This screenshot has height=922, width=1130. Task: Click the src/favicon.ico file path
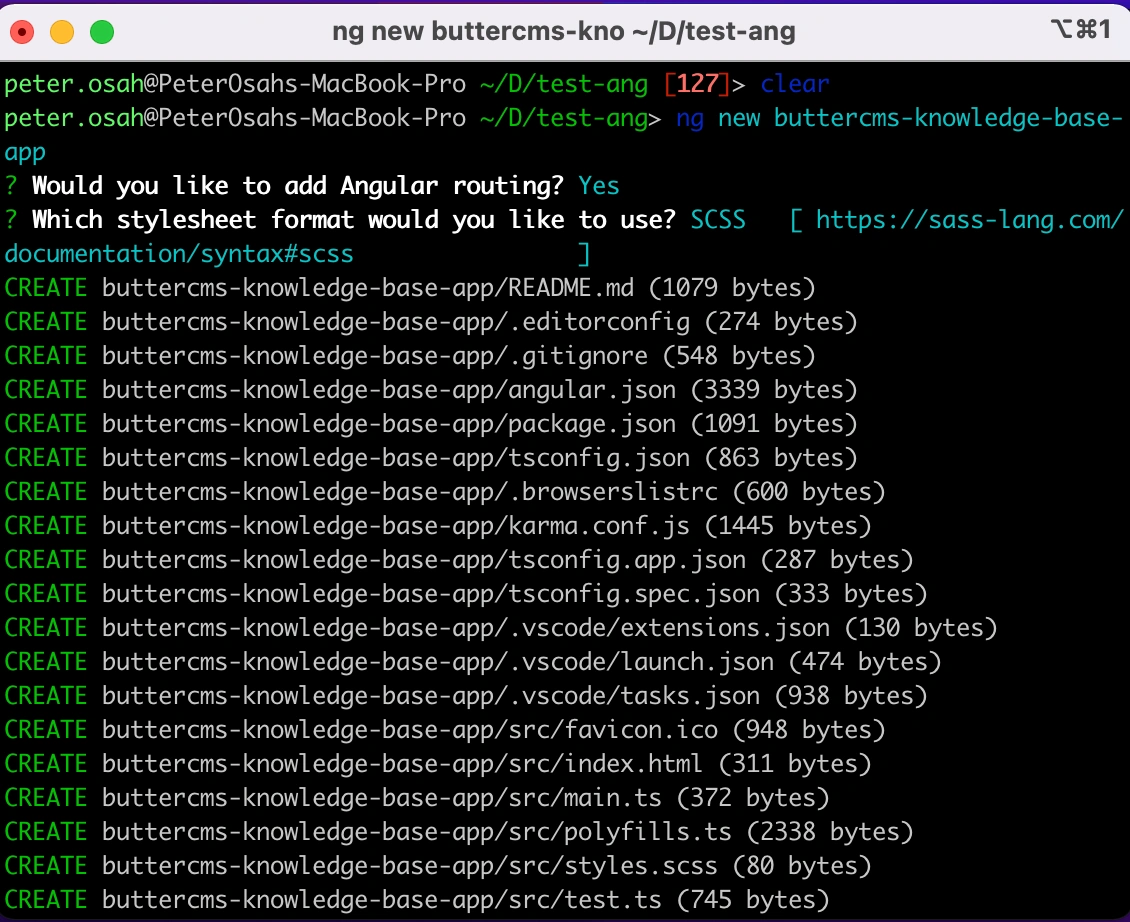tap(410, 730)
